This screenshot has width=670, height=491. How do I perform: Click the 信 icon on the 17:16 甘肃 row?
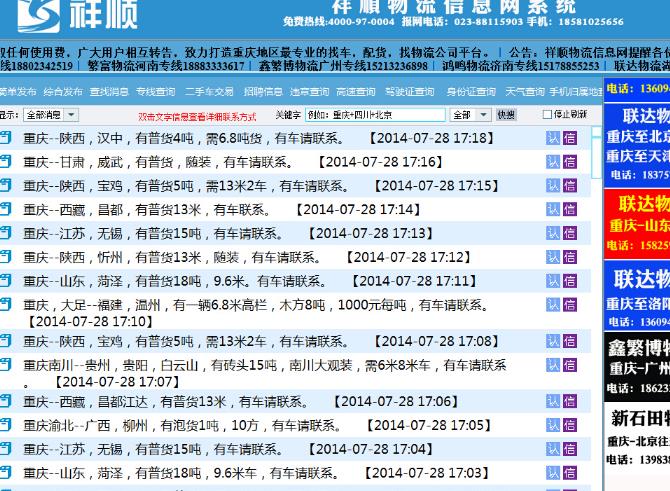(x=570, y=162)
